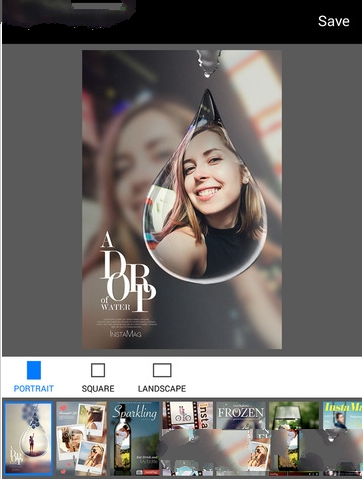Tap the small caption text under title

click(126, 322)
